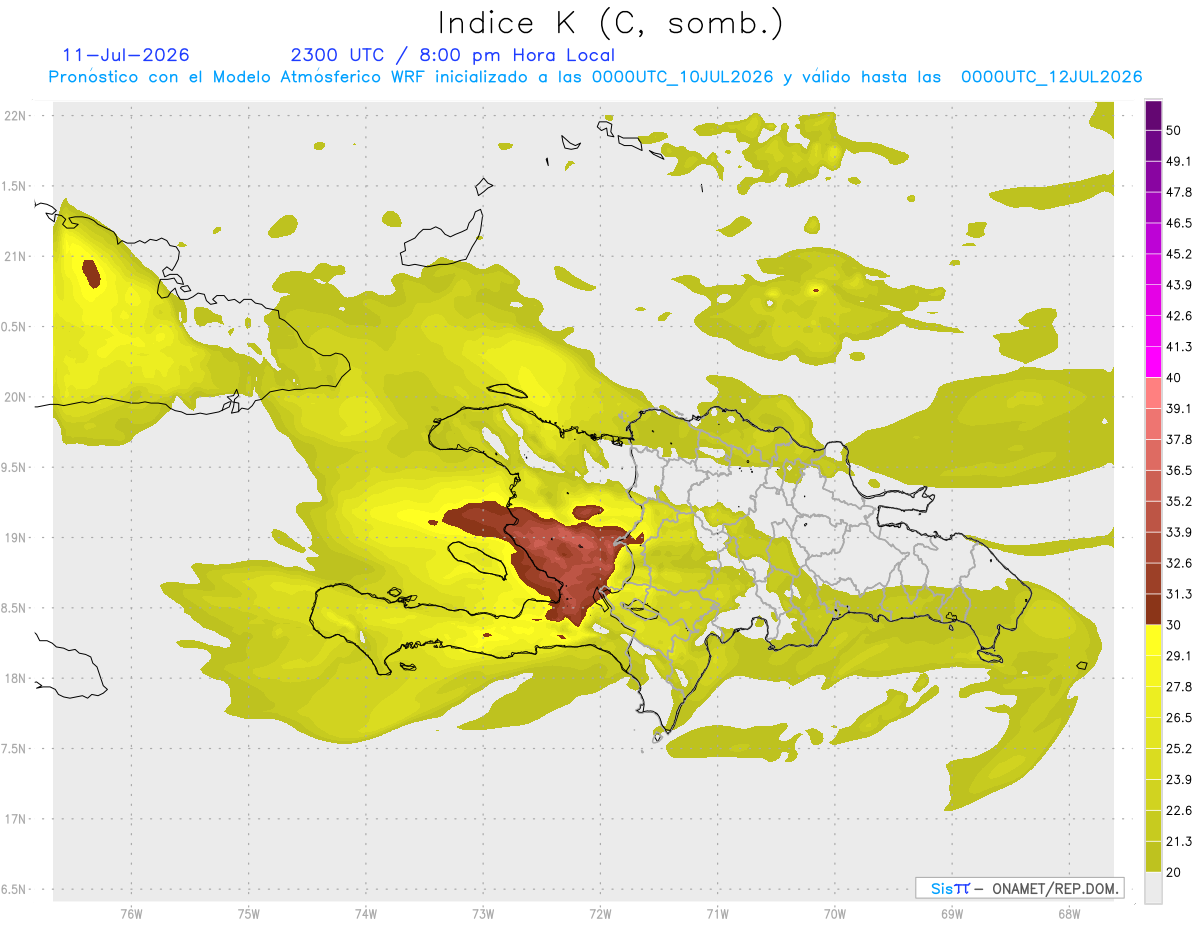Click the title "Indice K (C, somb.)"
Screen dimensions: 1200x927
click(x=611, y=23)
